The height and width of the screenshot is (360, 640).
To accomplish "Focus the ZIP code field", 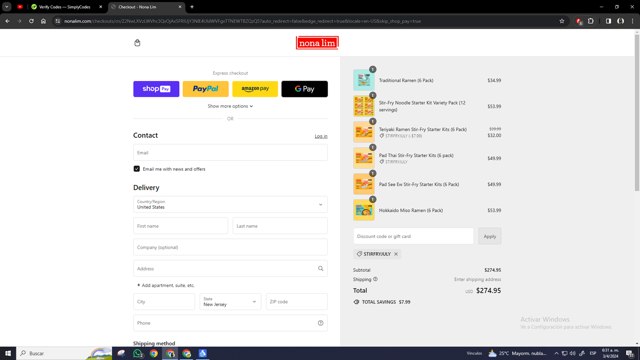I will point(297,302).
